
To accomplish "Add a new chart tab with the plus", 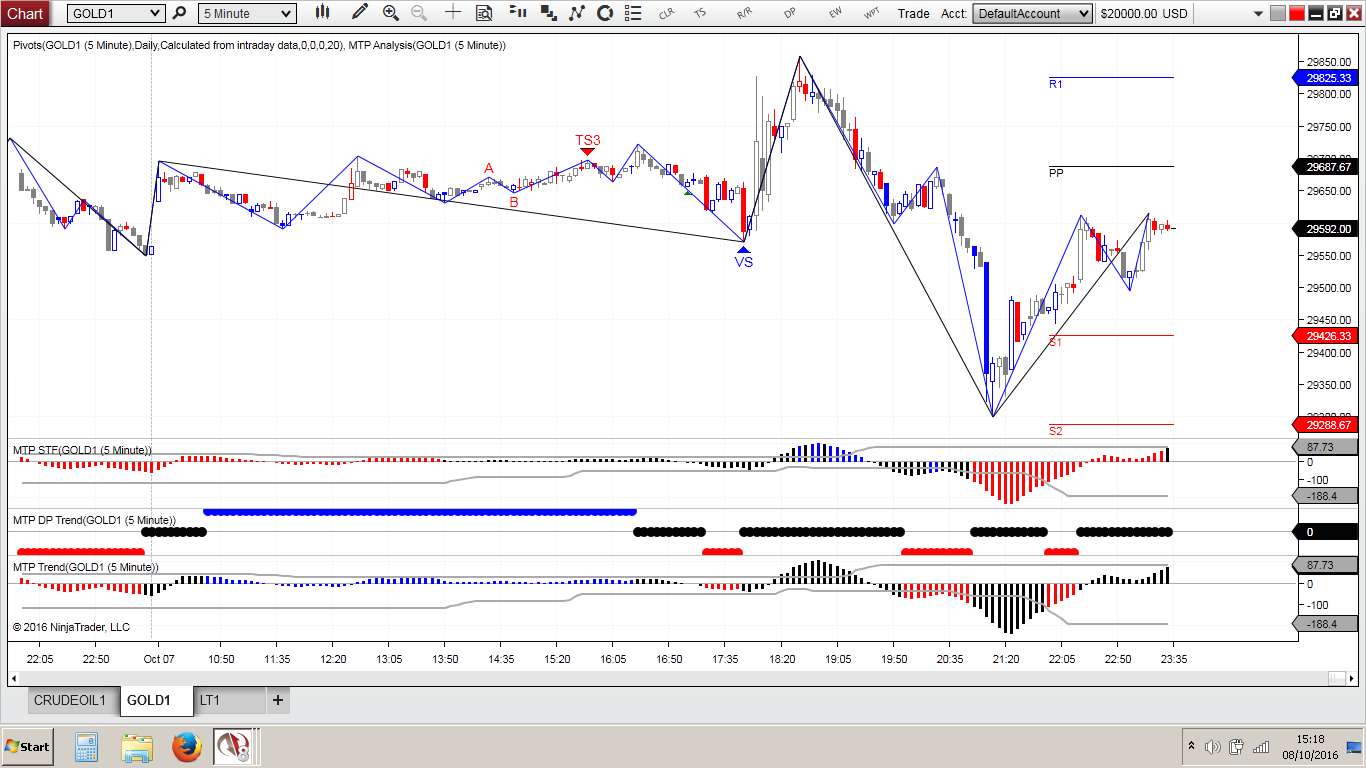I will pyautogui.click(x=277, y=700).
